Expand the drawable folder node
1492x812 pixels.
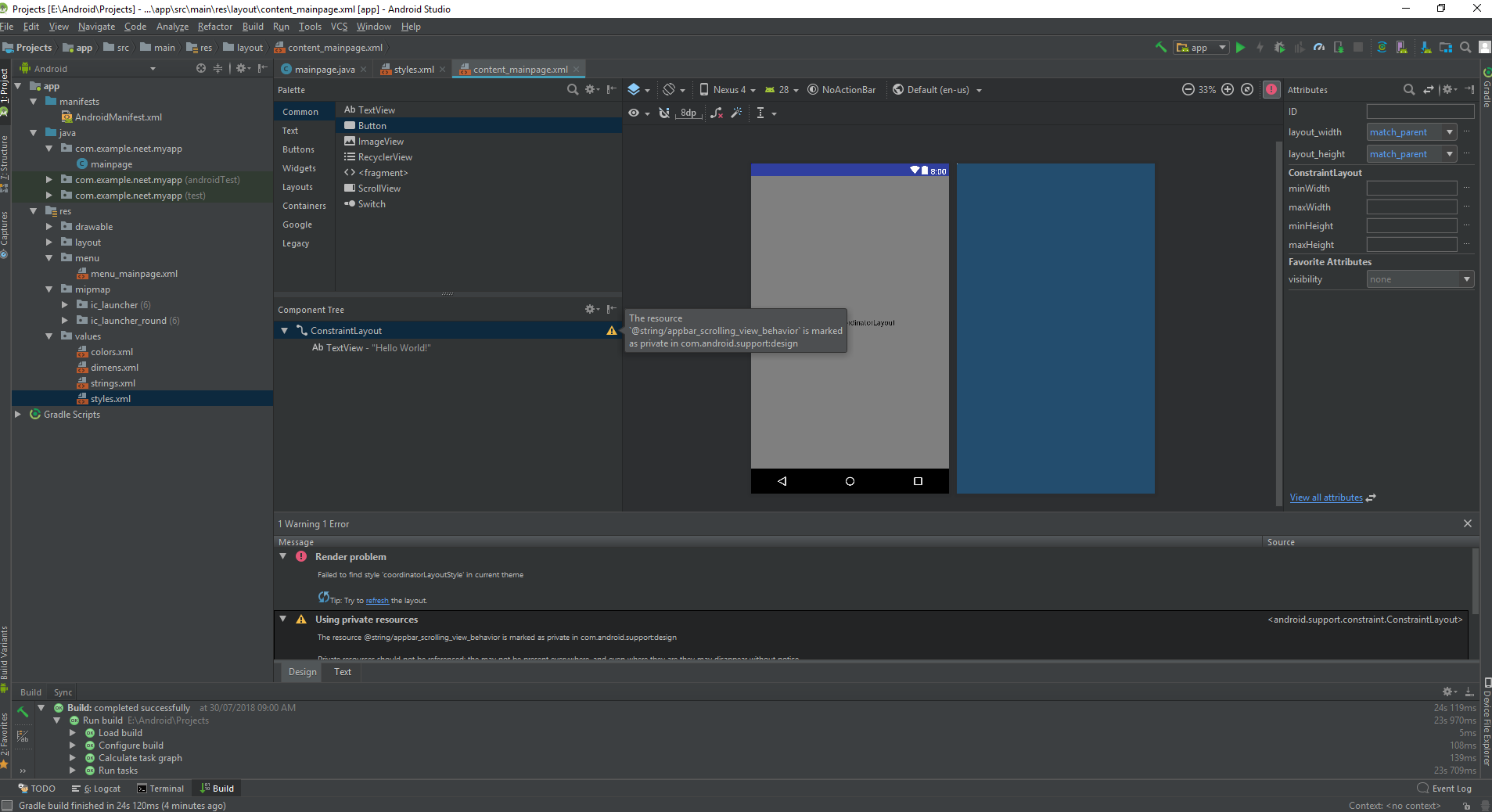pos(49,227)
